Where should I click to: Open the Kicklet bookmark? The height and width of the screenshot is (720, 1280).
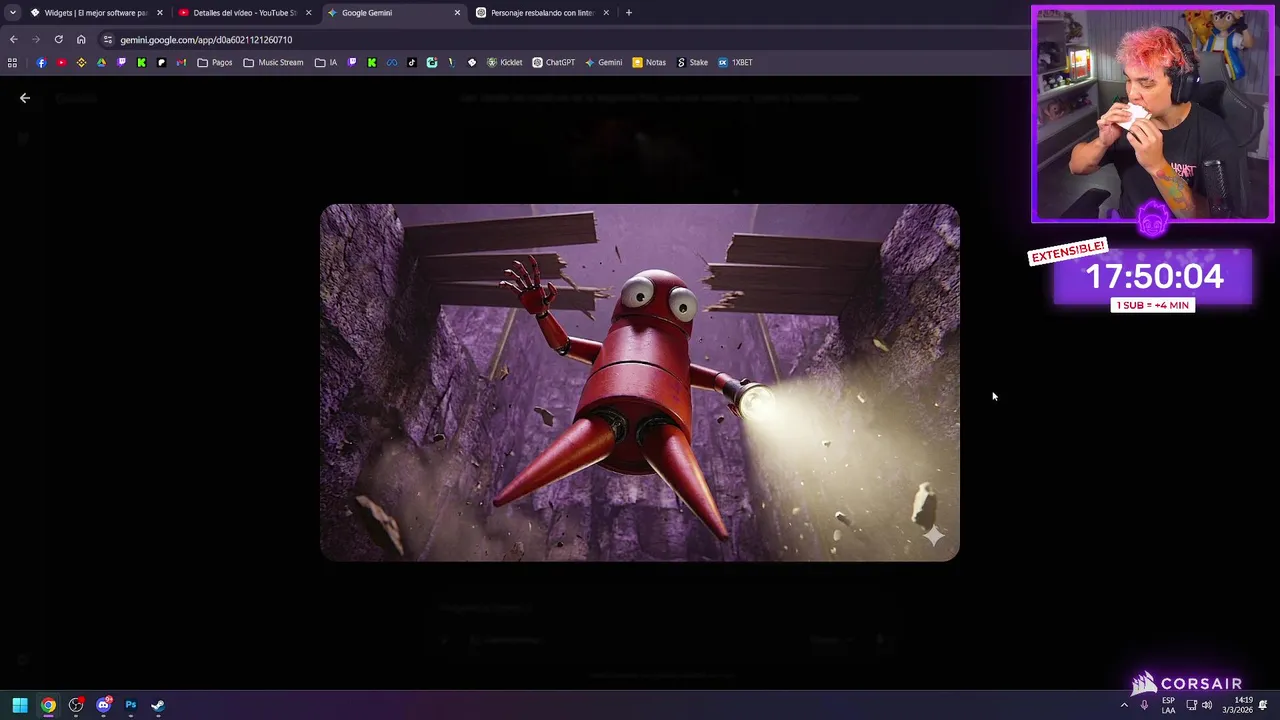[x=505, y=62]
